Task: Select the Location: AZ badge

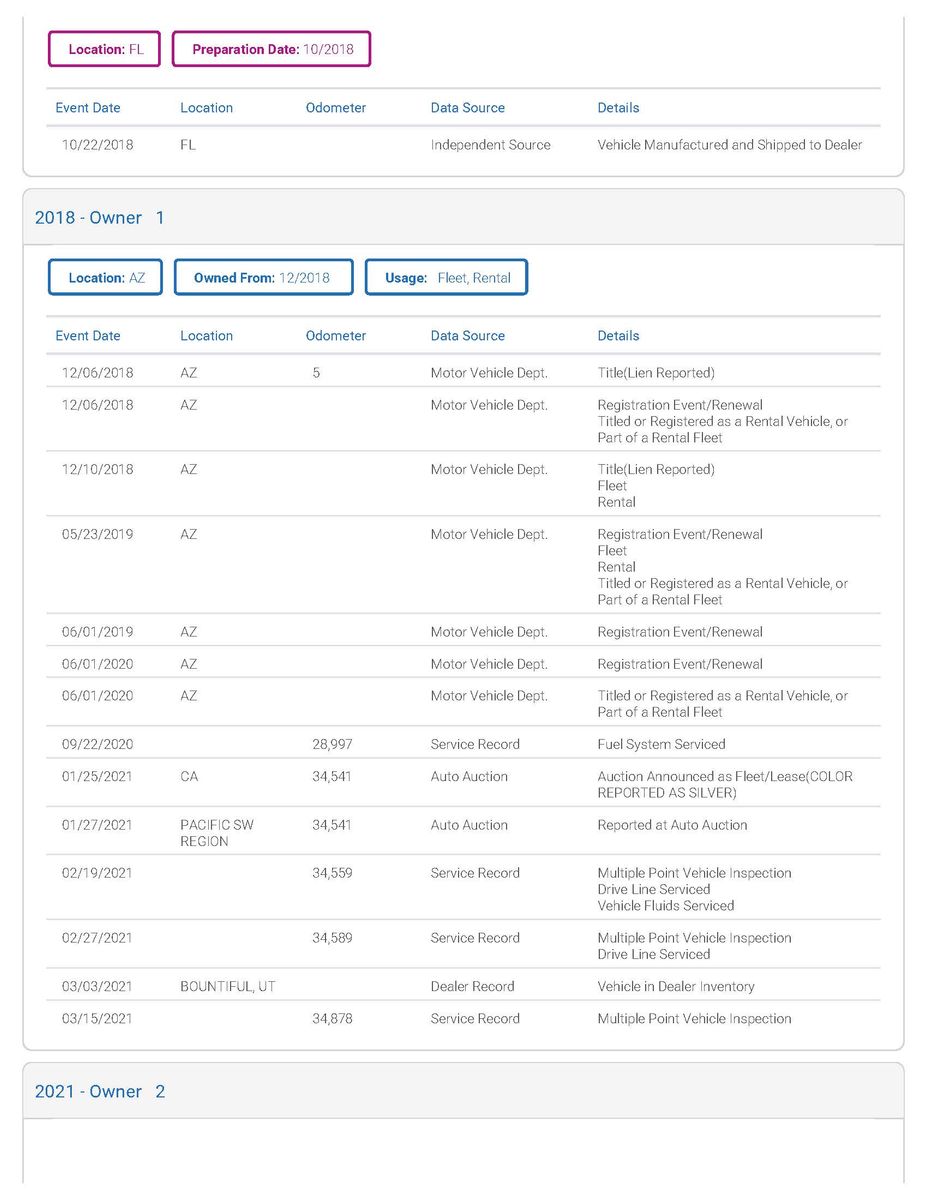Action: click(106, 278)
